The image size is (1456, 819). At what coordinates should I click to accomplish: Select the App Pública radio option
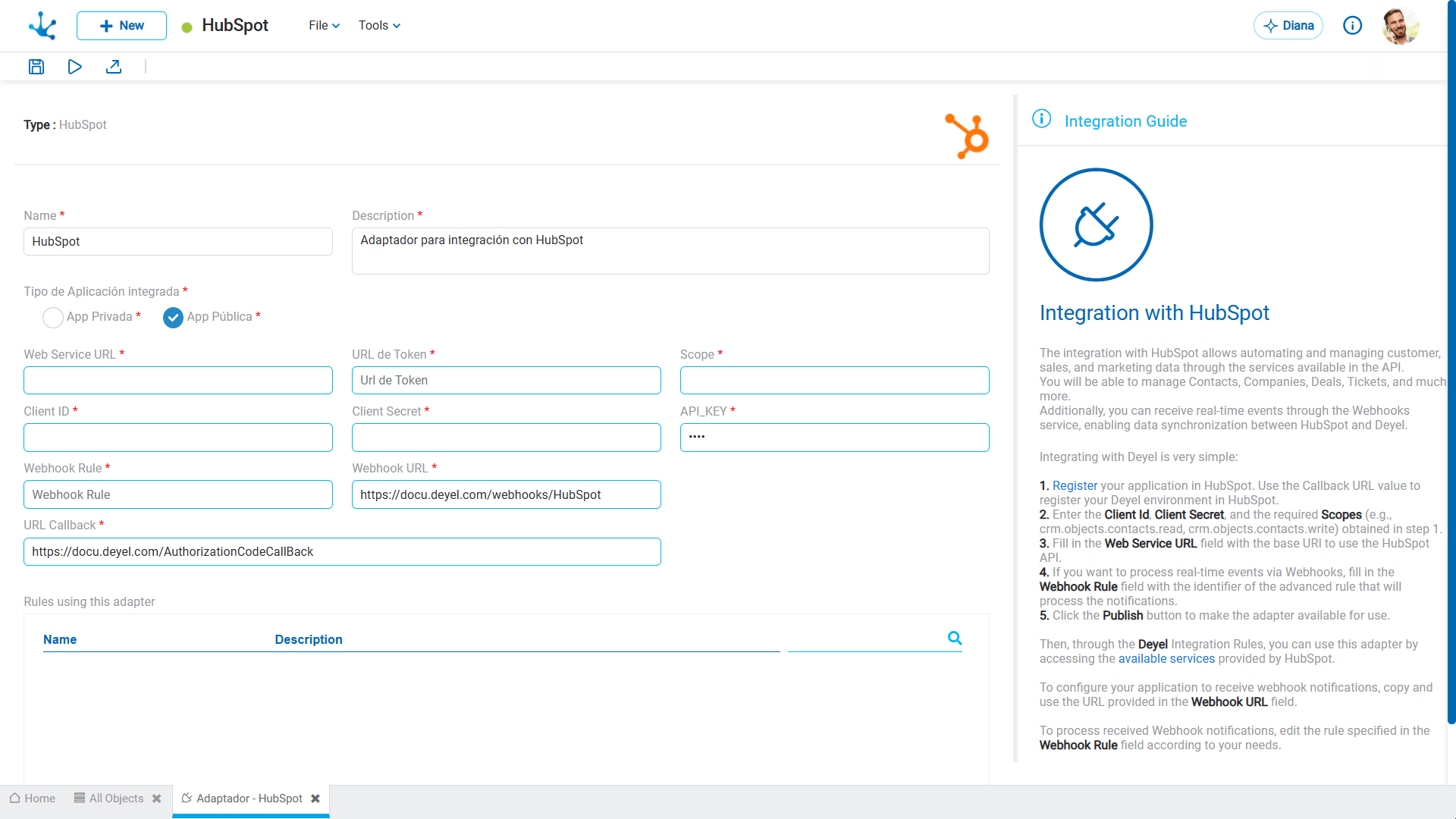(173, 317)
